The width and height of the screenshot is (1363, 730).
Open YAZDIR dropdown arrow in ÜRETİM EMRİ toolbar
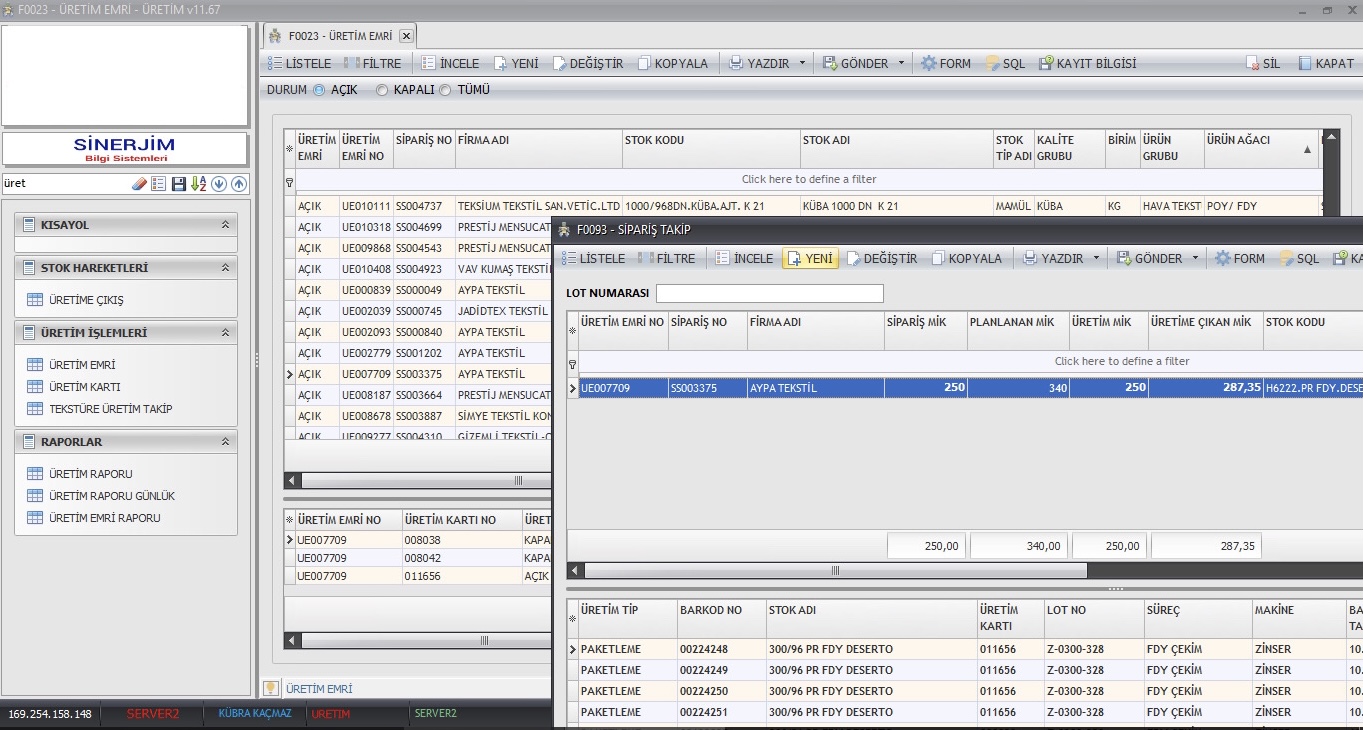(802, 63)
